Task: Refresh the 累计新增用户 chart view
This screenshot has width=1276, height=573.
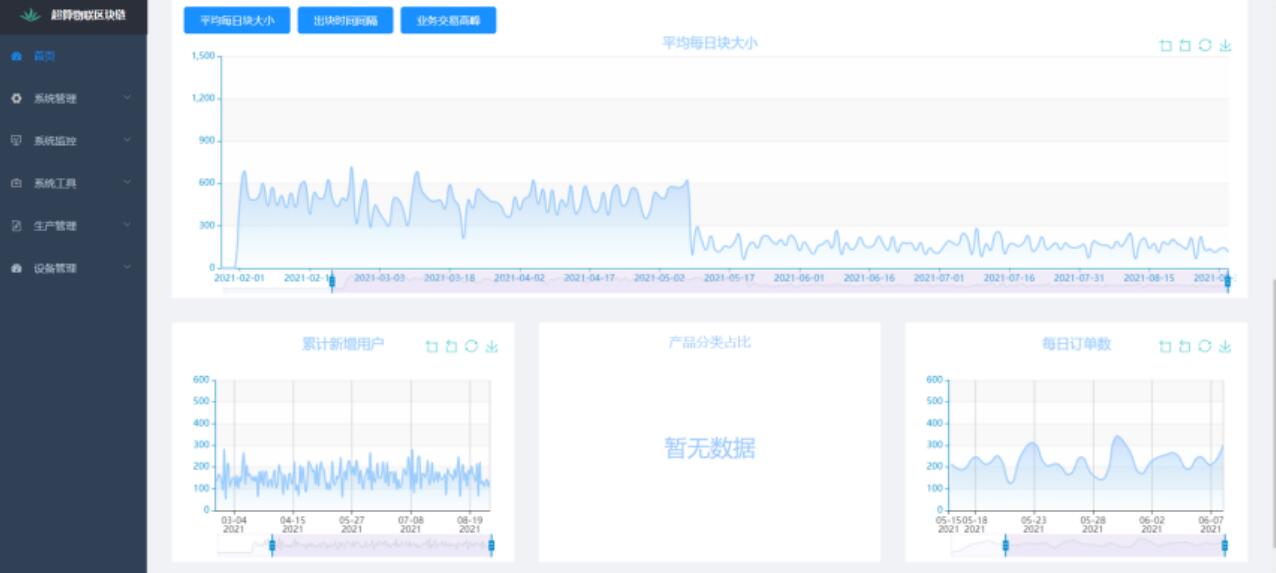Action: point(471,347)
